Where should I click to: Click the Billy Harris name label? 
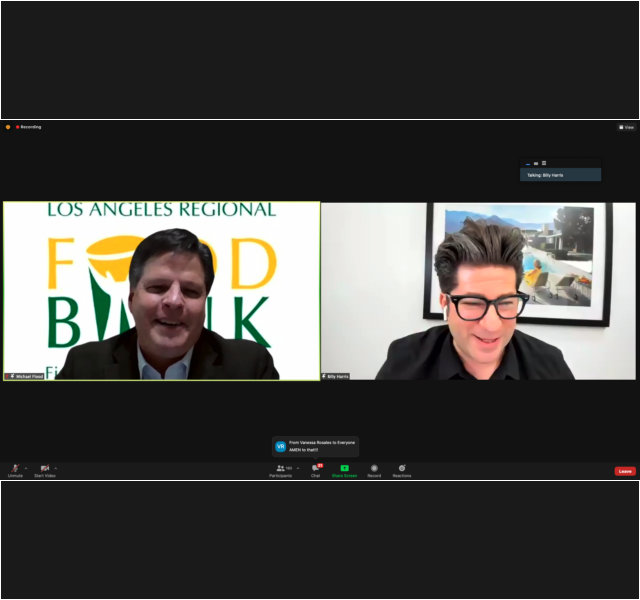pyautogui.click(x=335, y=376)
